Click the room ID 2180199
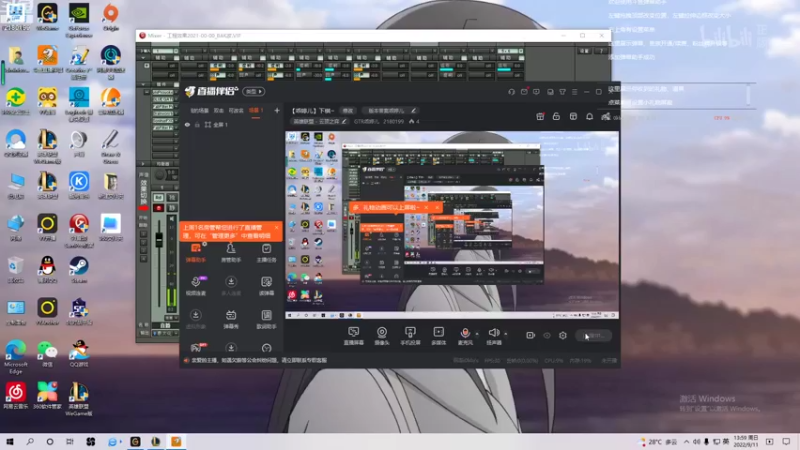This screenshot has width=800, height=450. [393, 121]
